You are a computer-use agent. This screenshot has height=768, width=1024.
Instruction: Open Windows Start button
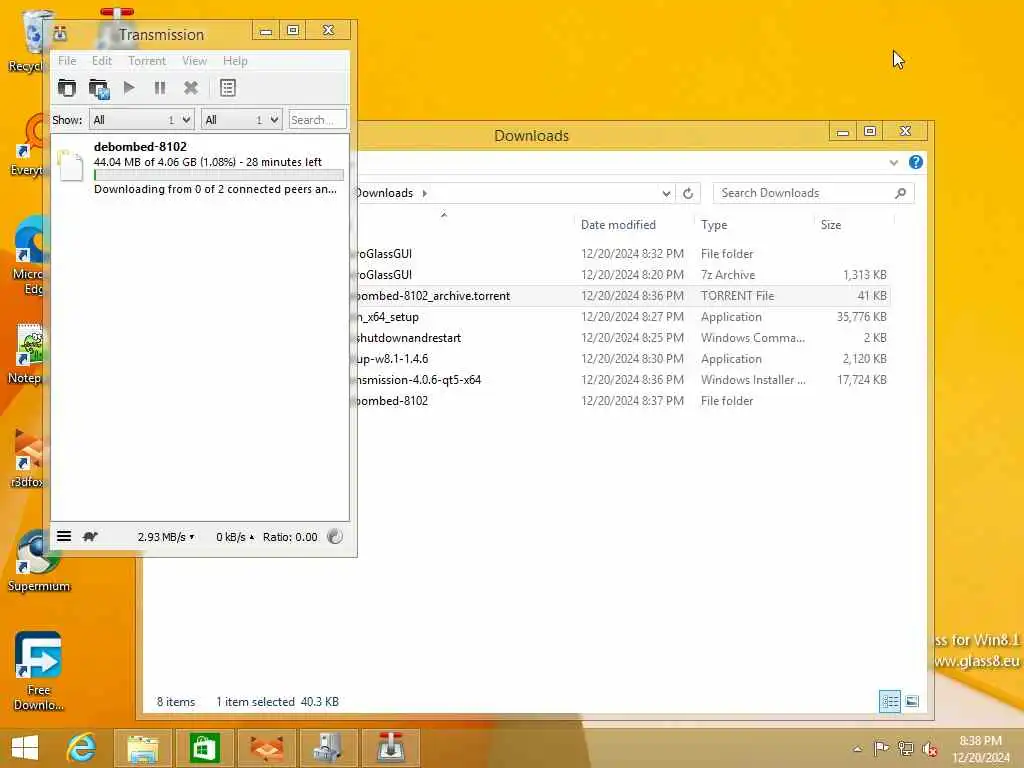pyautogui.click(x=24, y=748)
